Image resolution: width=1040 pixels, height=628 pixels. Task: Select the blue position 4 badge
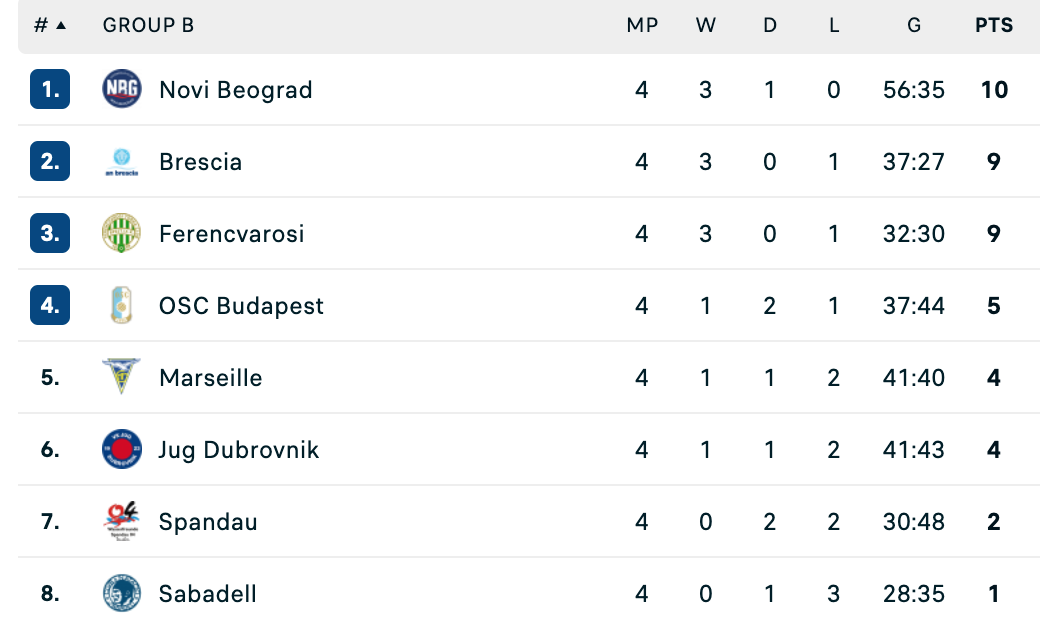(50, 305)
